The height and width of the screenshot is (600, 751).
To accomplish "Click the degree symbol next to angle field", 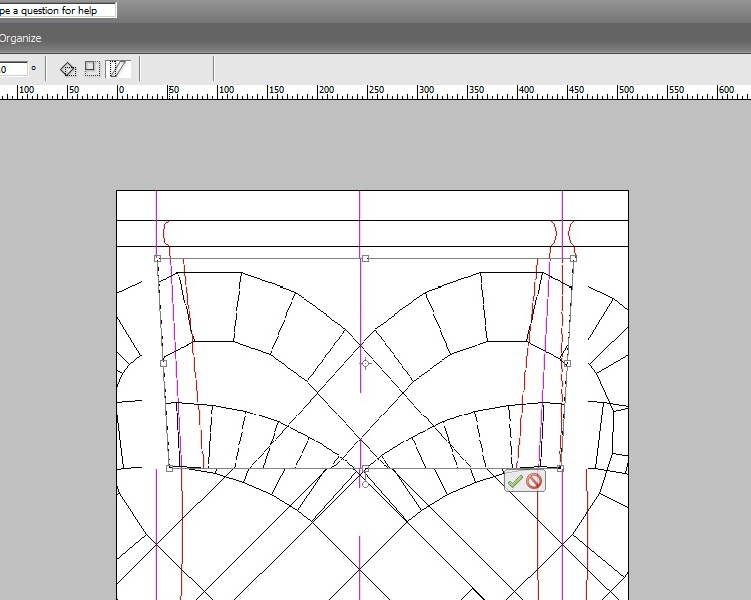I will 33,68.
